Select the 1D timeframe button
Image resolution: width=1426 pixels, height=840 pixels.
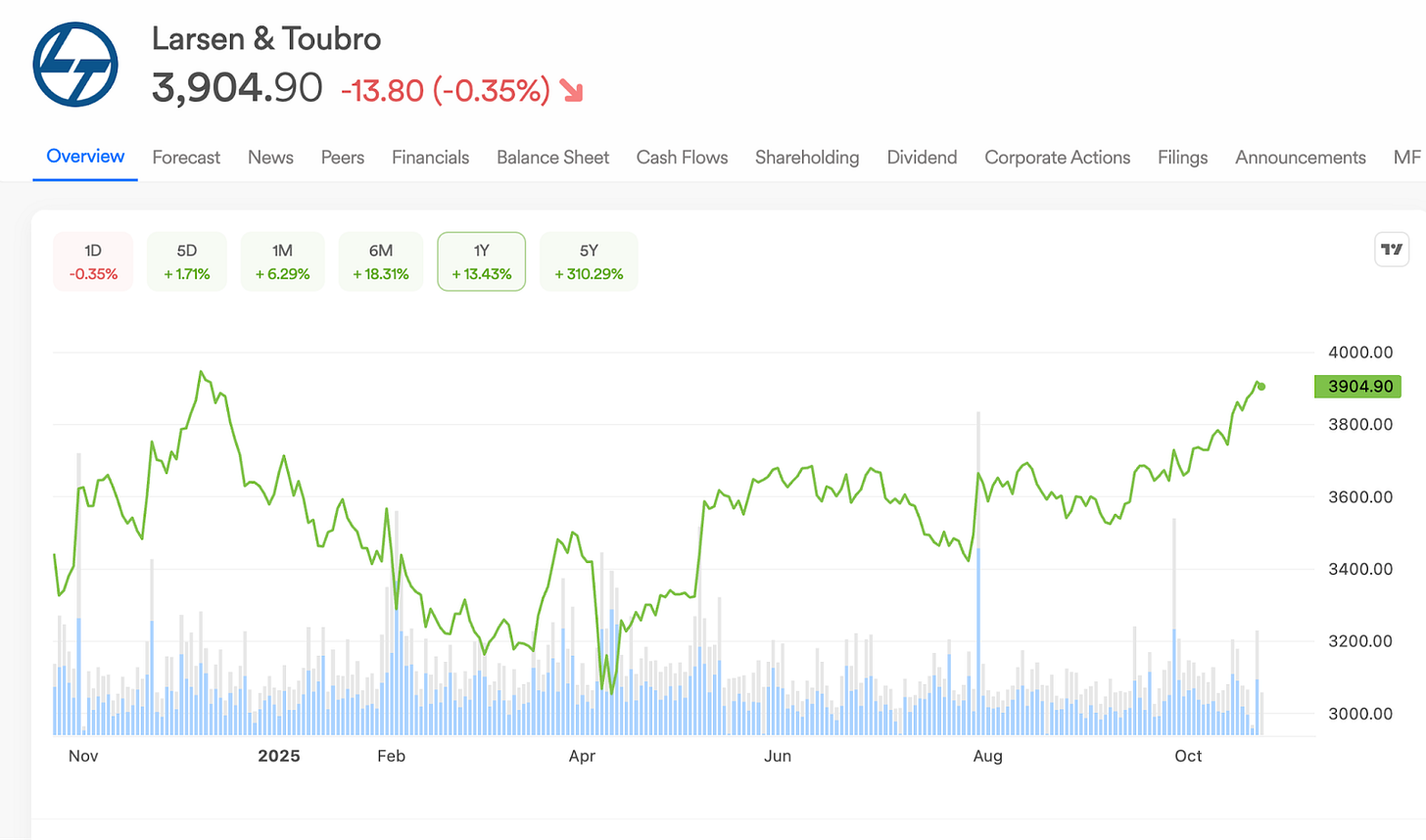pyautogui.click(x=93, y=261)
